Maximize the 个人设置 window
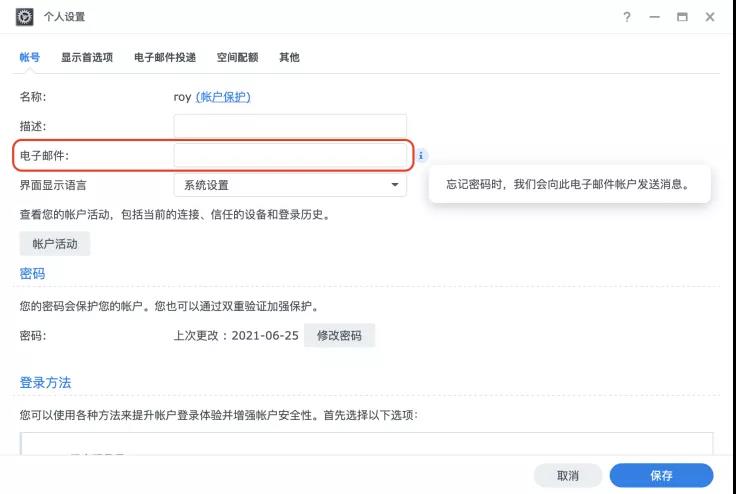Viewport: 736px width, 494px height. [x=682, y=18]
